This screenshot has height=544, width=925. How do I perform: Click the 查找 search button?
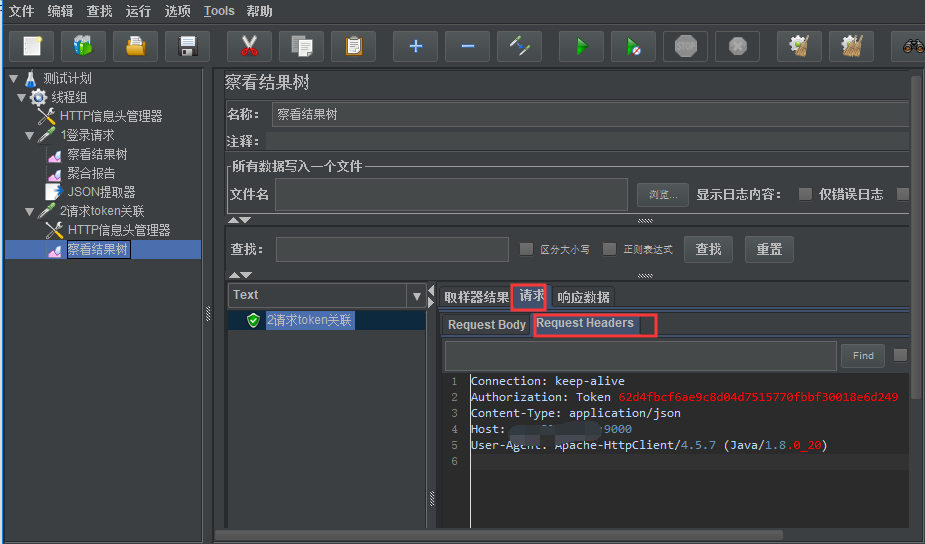click(x=708, y=250)
